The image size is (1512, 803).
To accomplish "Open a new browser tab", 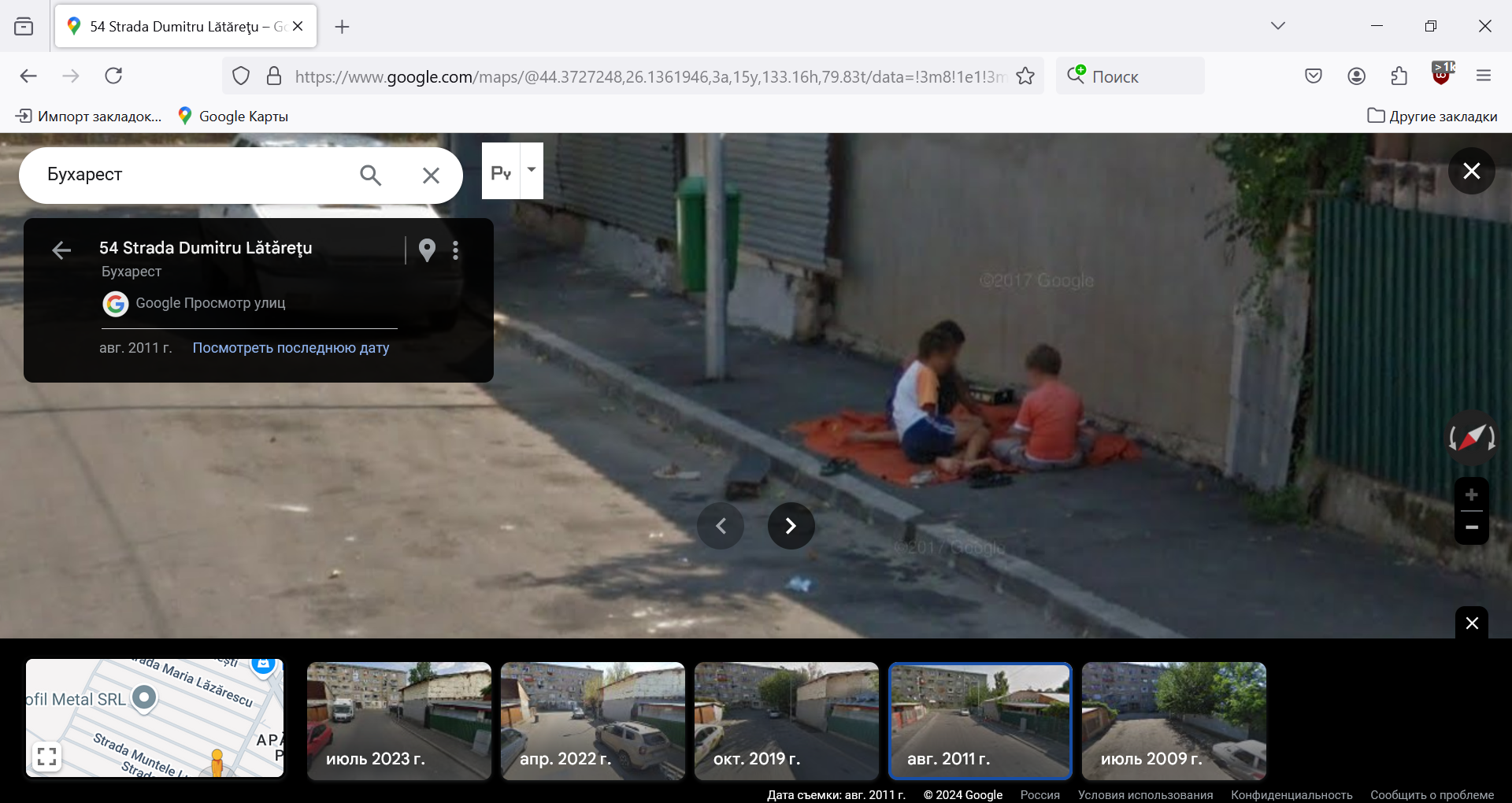I will (342, 27).
